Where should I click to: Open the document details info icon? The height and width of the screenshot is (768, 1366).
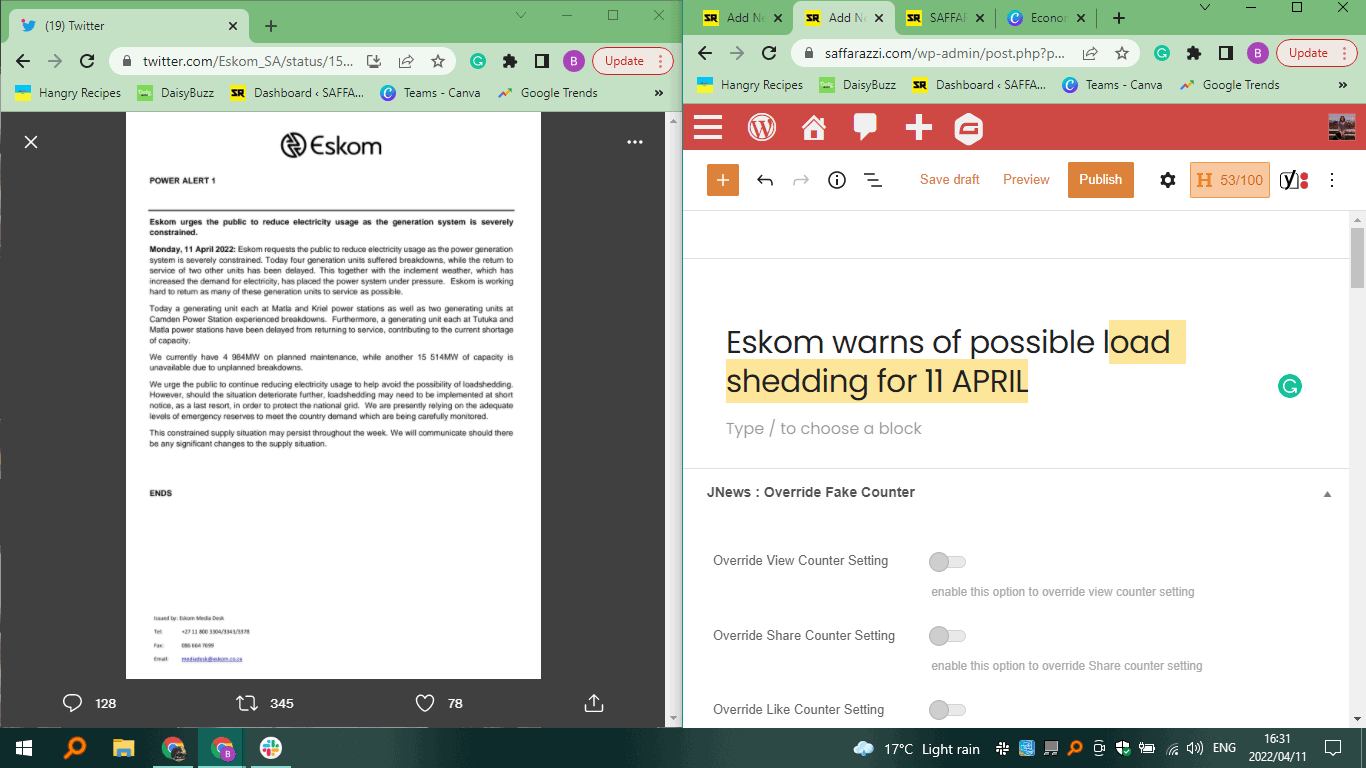click(x=837, y=180)
